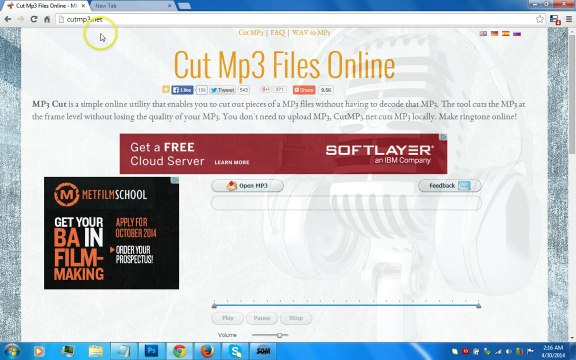The width and height of the screenshot is (576, 360).
Task: Click the network signal icon in the system tray
Action: [498, 352]
